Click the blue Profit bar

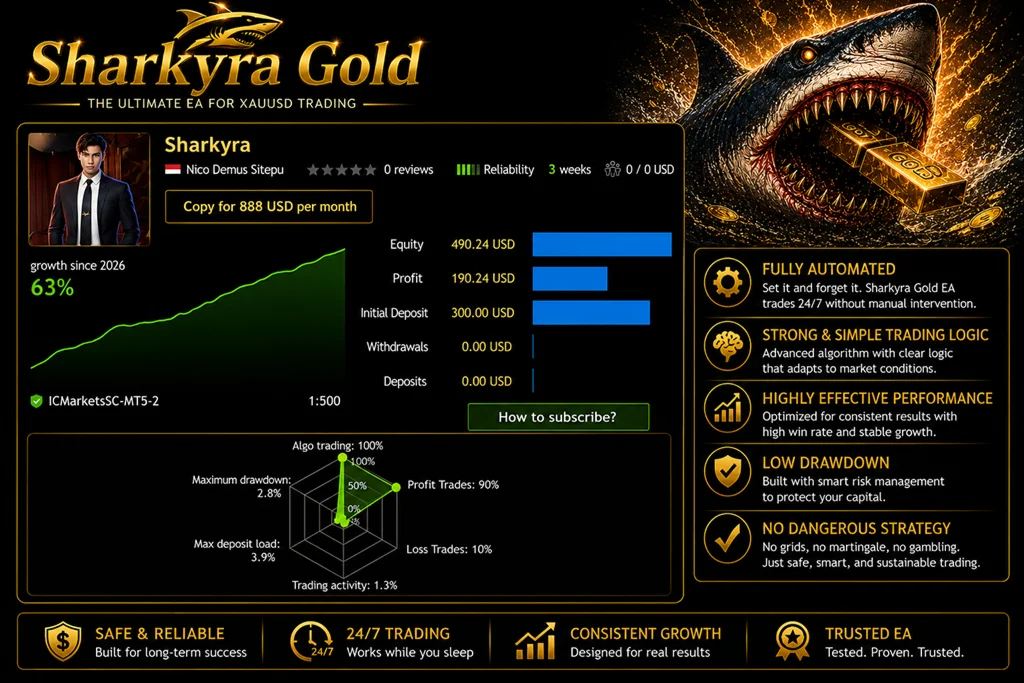(570, 278)
